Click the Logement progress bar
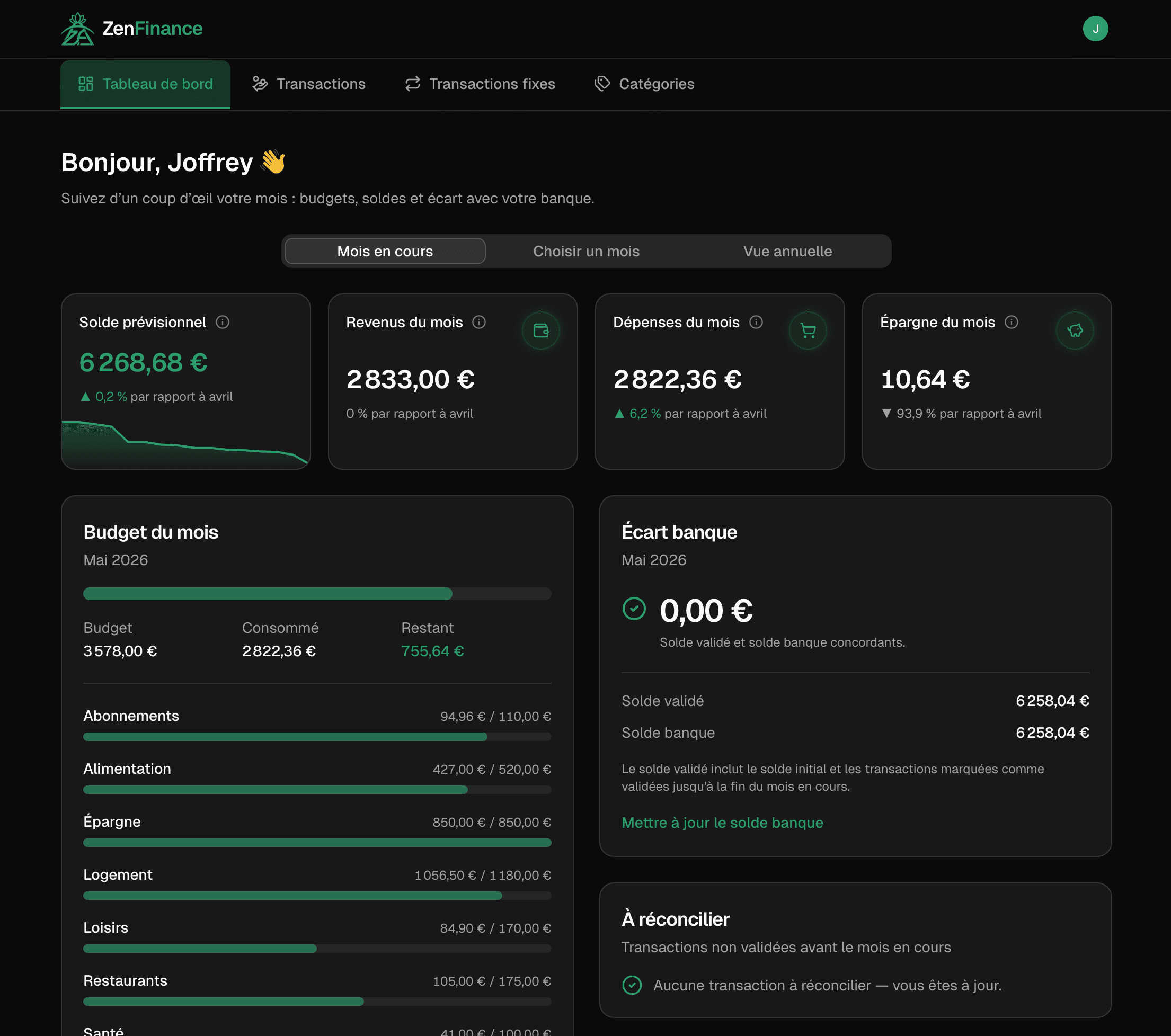 (x=317, y=895)
